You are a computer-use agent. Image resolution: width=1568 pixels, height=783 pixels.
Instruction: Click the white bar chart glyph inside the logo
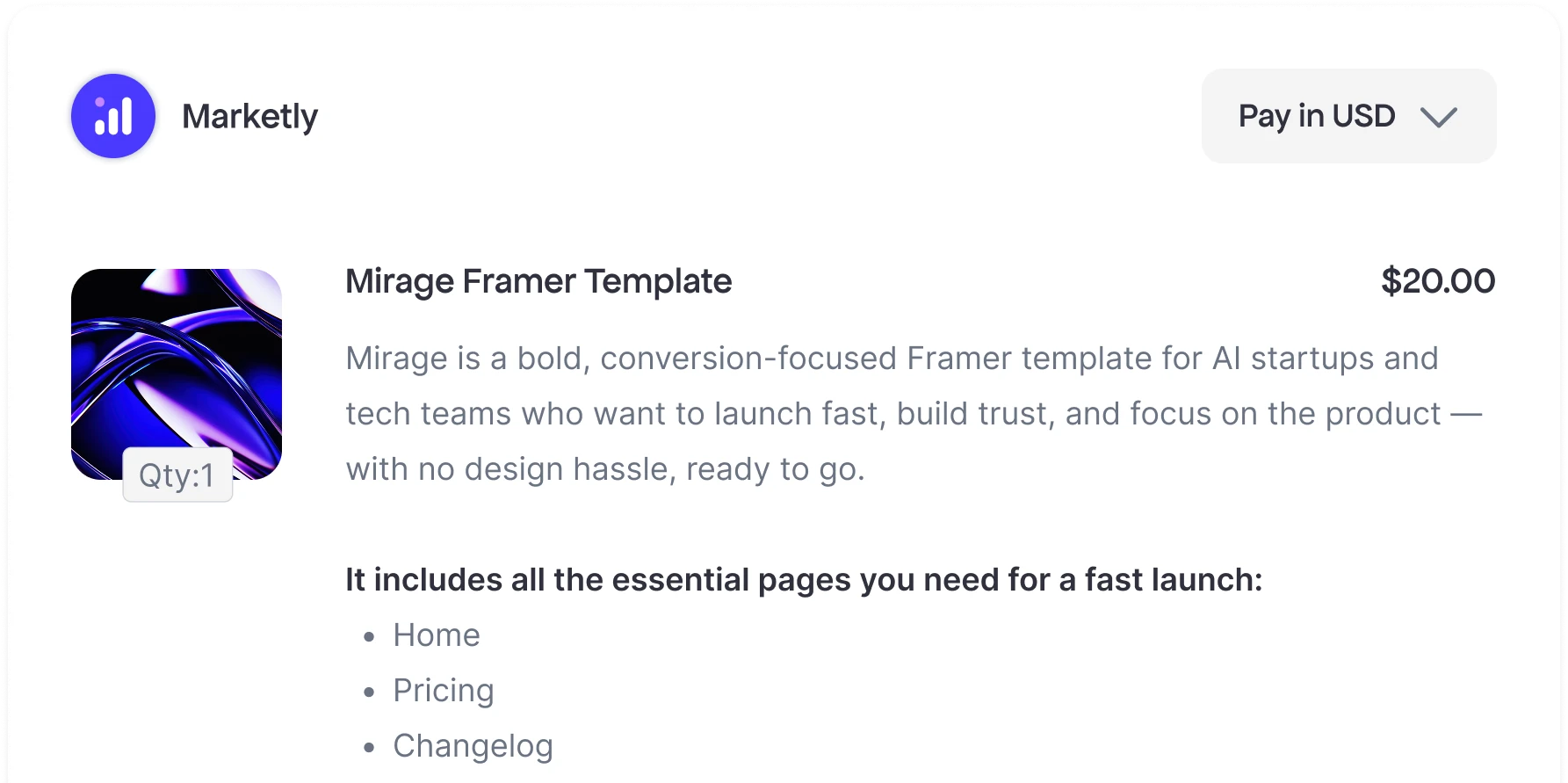[x=114, y=119]
